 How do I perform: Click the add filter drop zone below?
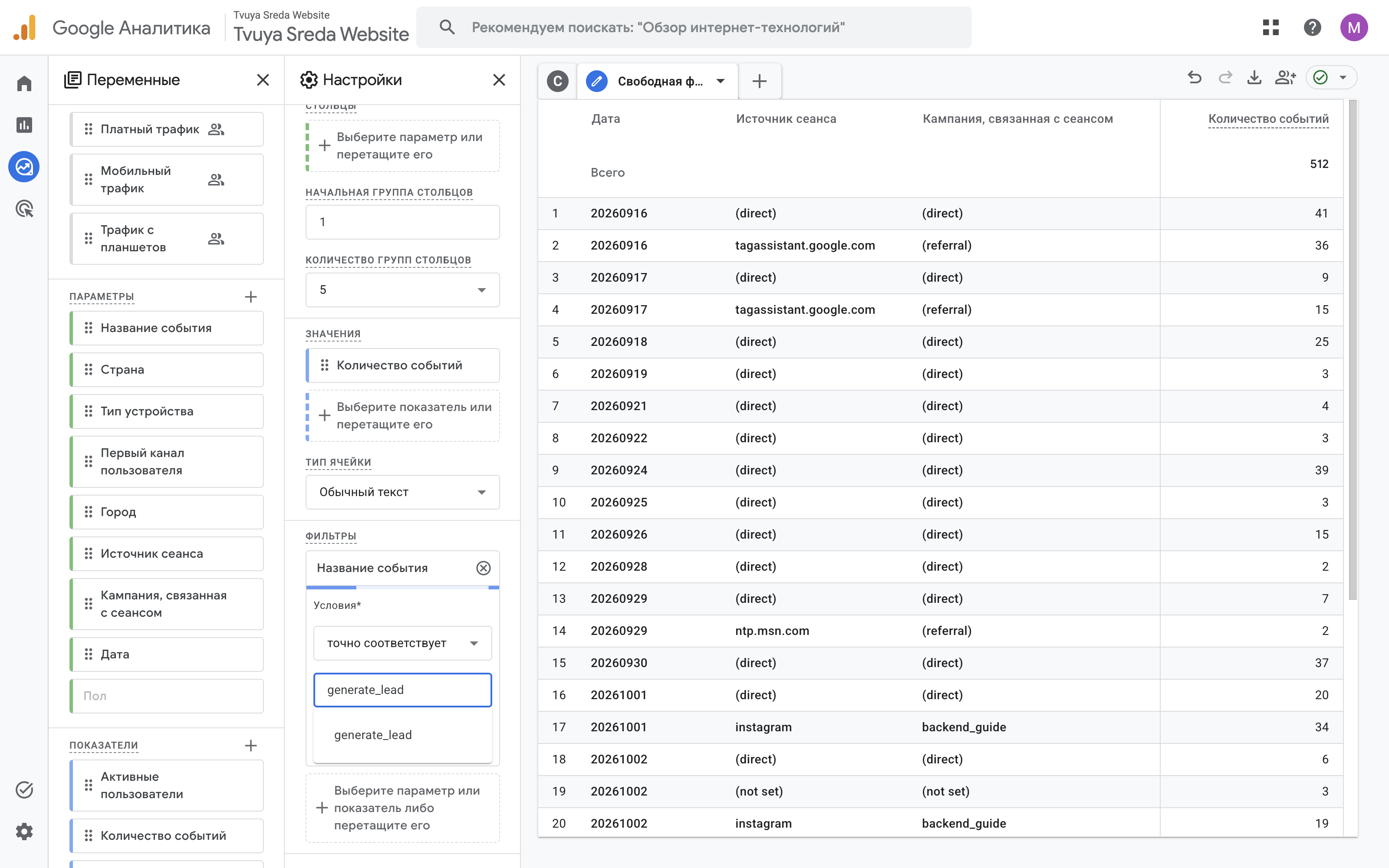click(402, 808)
